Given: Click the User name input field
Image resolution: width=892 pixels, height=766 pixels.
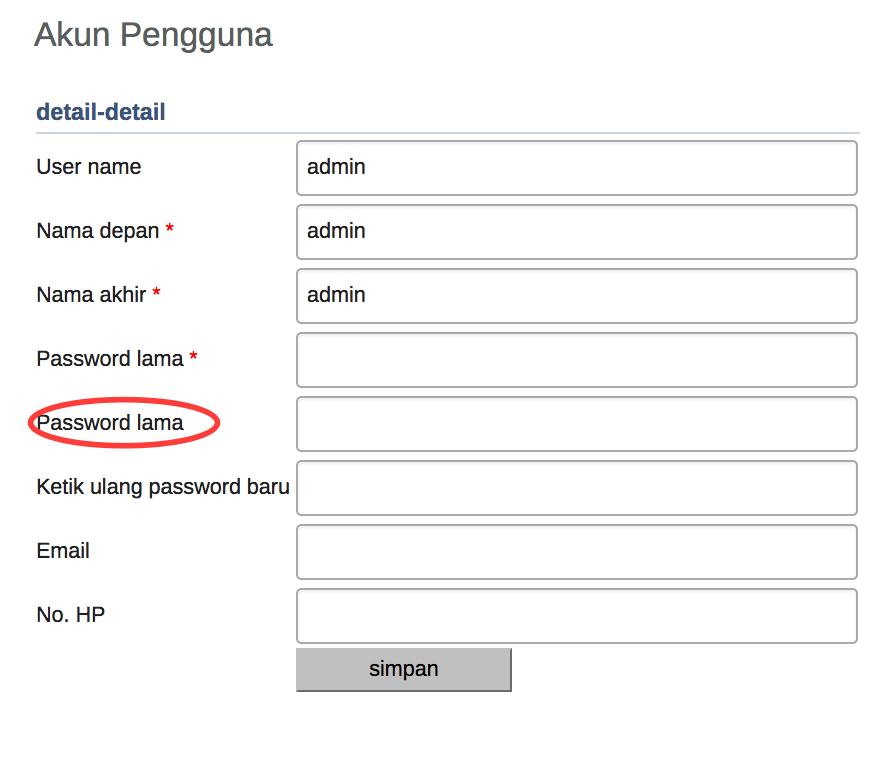Looking at the screenshot, I should tap(576, 168).
